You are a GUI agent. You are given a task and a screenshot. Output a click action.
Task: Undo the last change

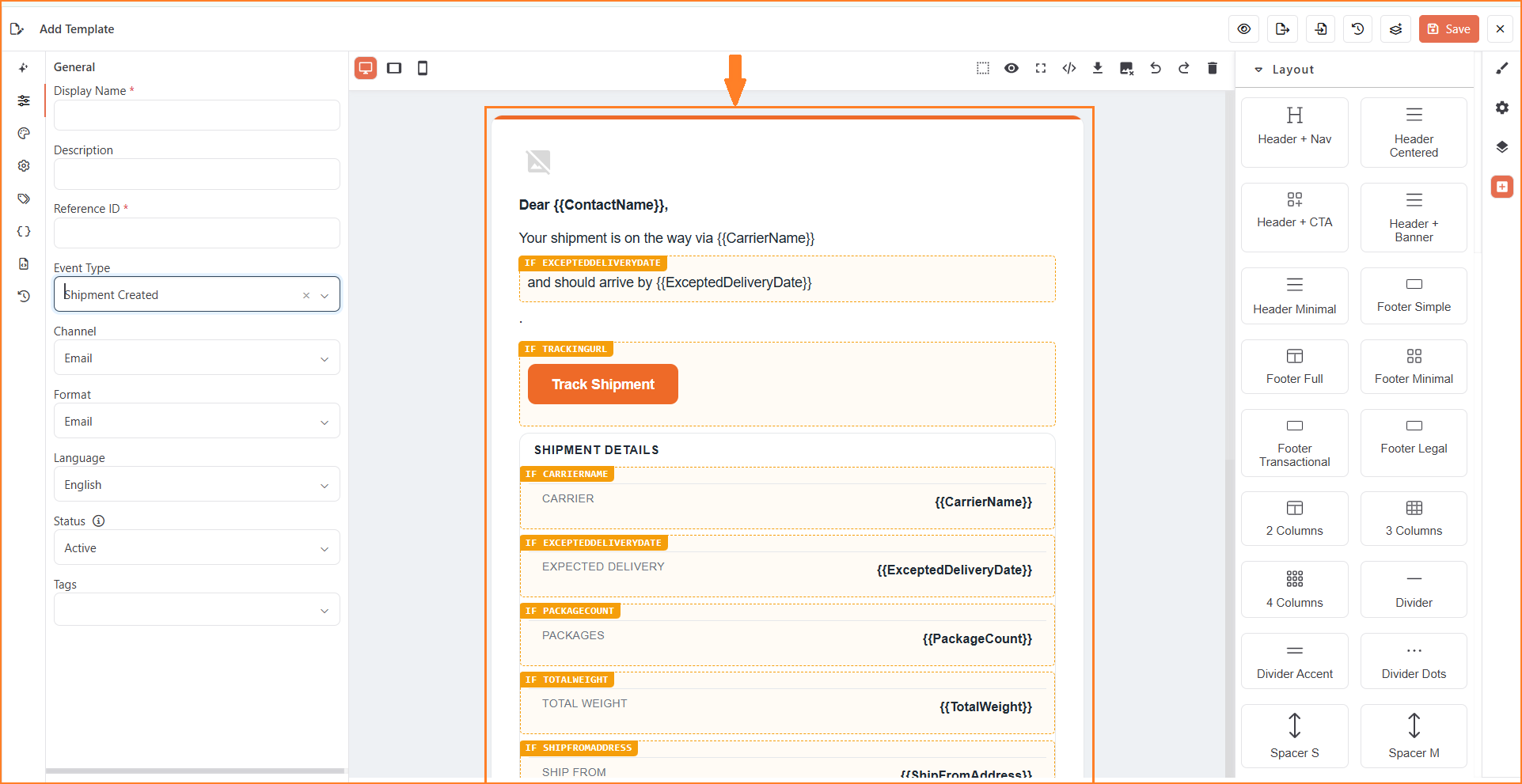1156,68
